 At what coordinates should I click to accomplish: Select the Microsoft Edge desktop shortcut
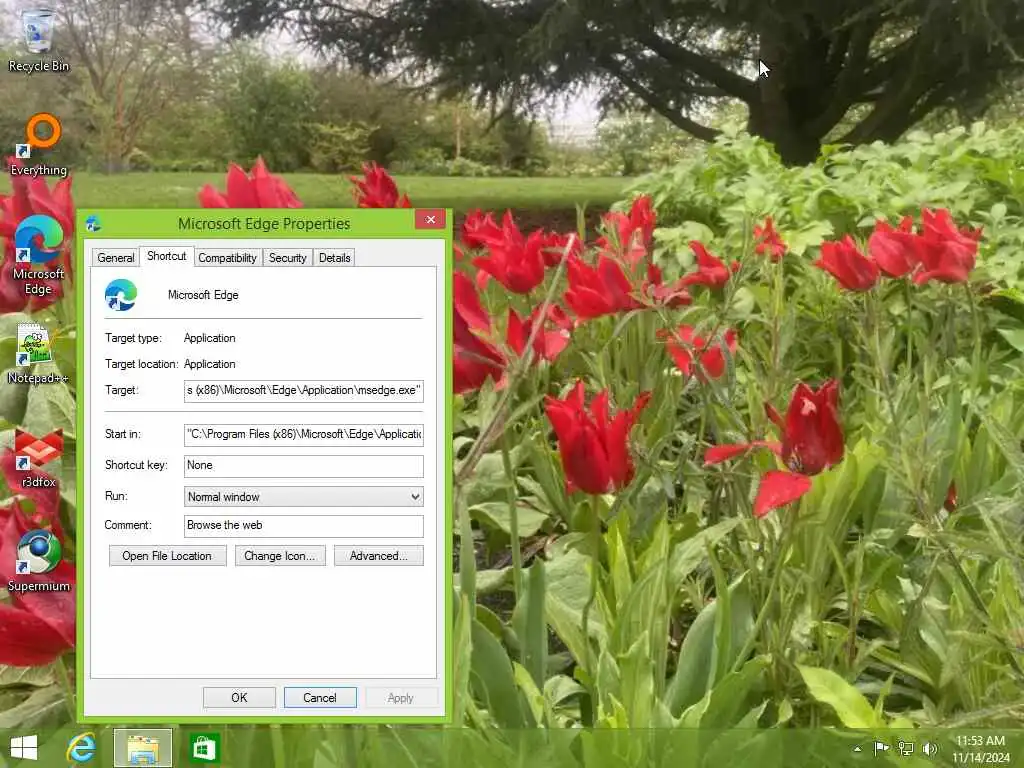(39, 255)
